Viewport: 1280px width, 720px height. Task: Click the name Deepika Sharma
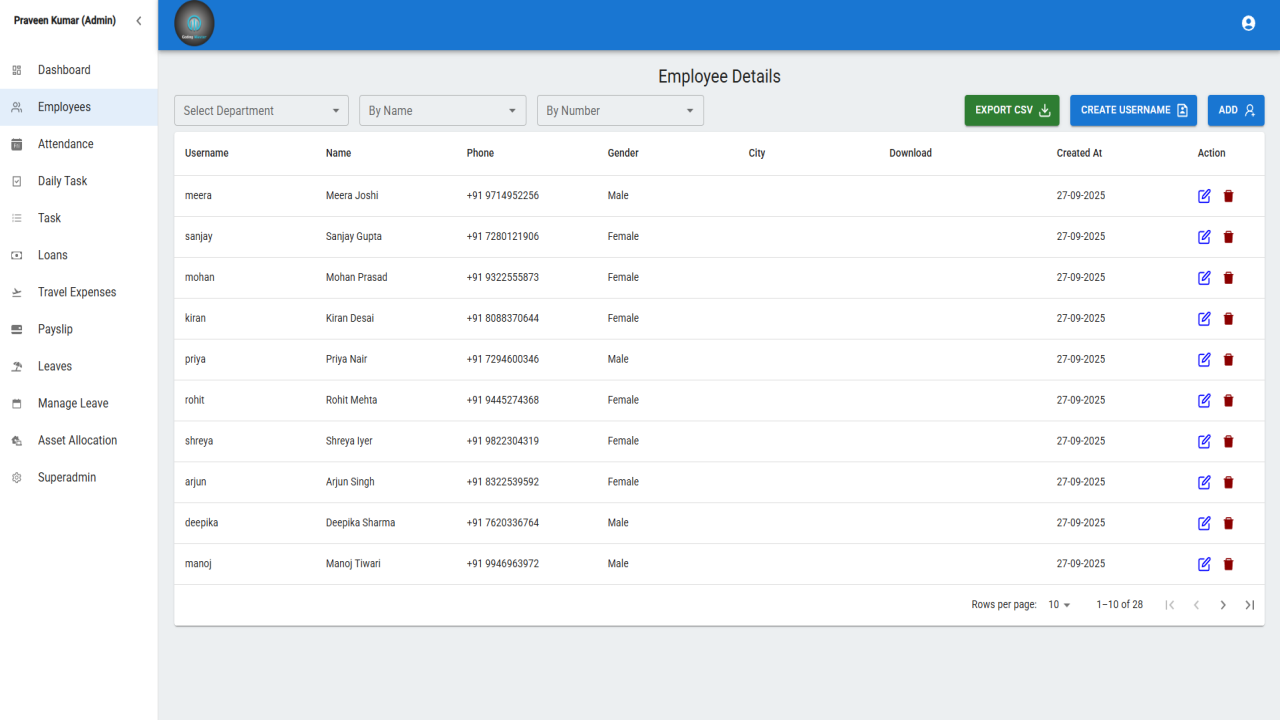(x=360, y=523)
